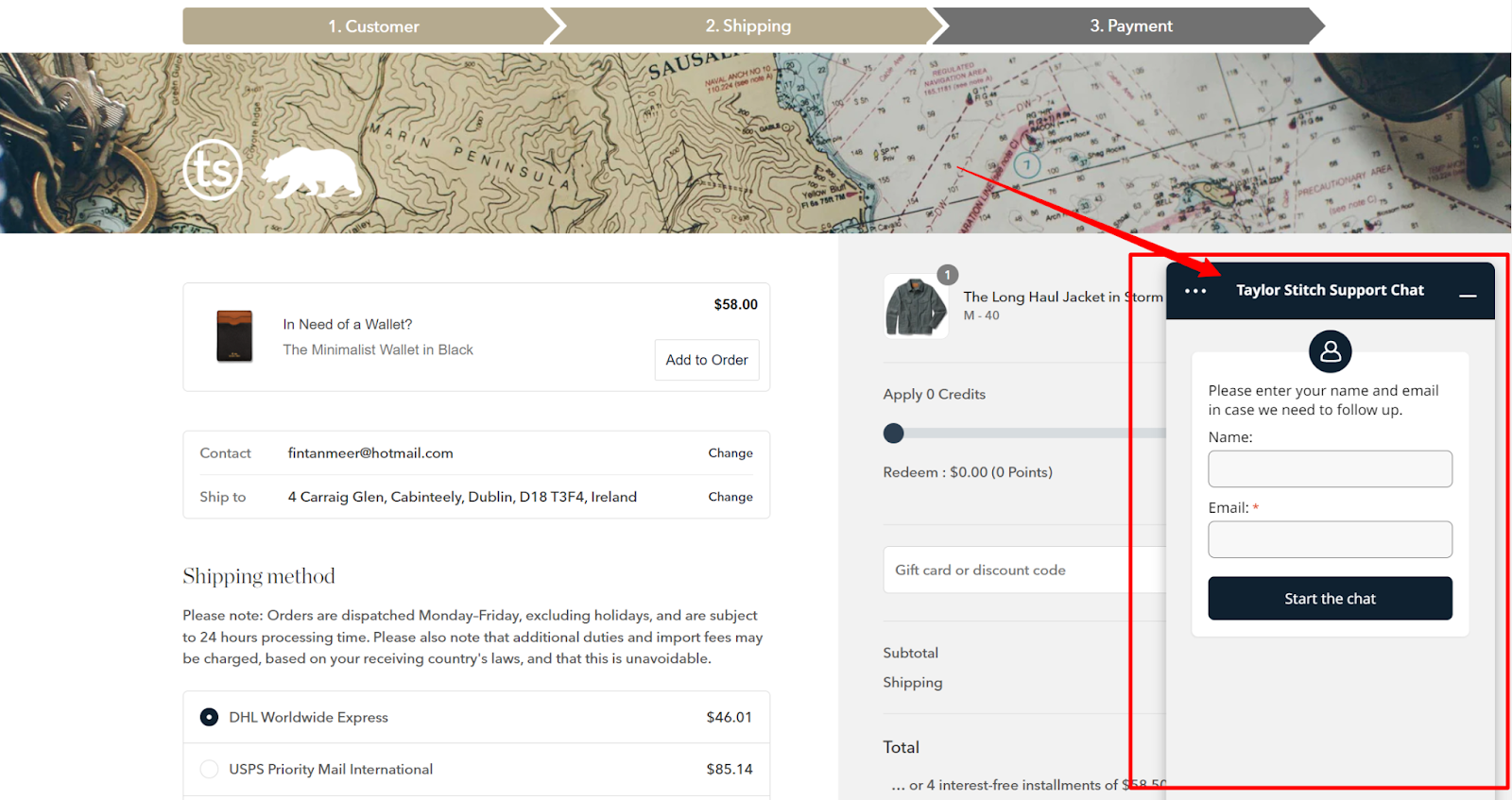This screenshot has height=800, width=1512.
Task: Click the user avatar icon in chat
Action: pos(1331,351)
